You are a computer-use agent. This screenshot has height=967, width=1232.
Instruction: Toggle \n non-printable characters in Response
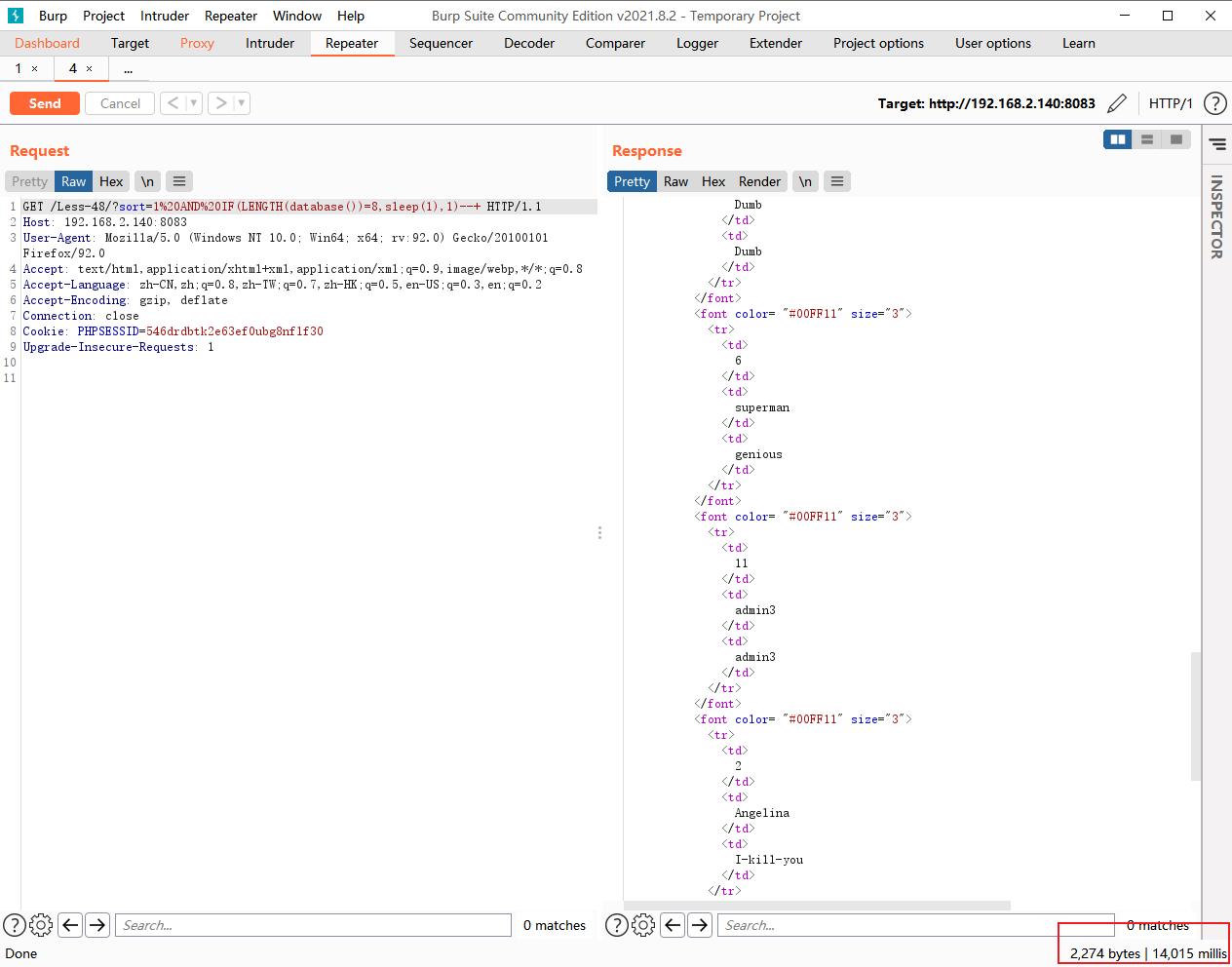click(805, 181)
